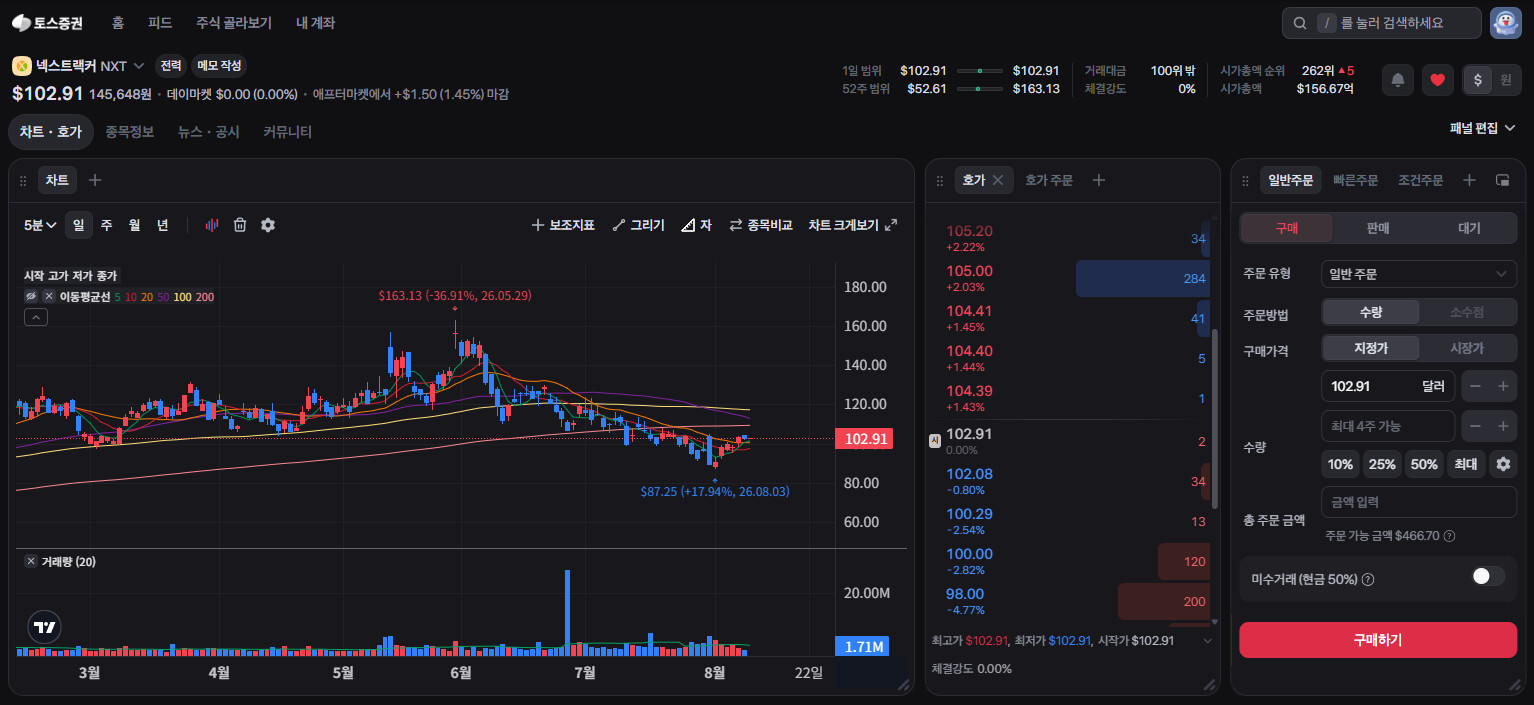The height and width of the screenshot is (705, 1534).
Task: Click the 50% quantity button
Action: [1424, 464]
